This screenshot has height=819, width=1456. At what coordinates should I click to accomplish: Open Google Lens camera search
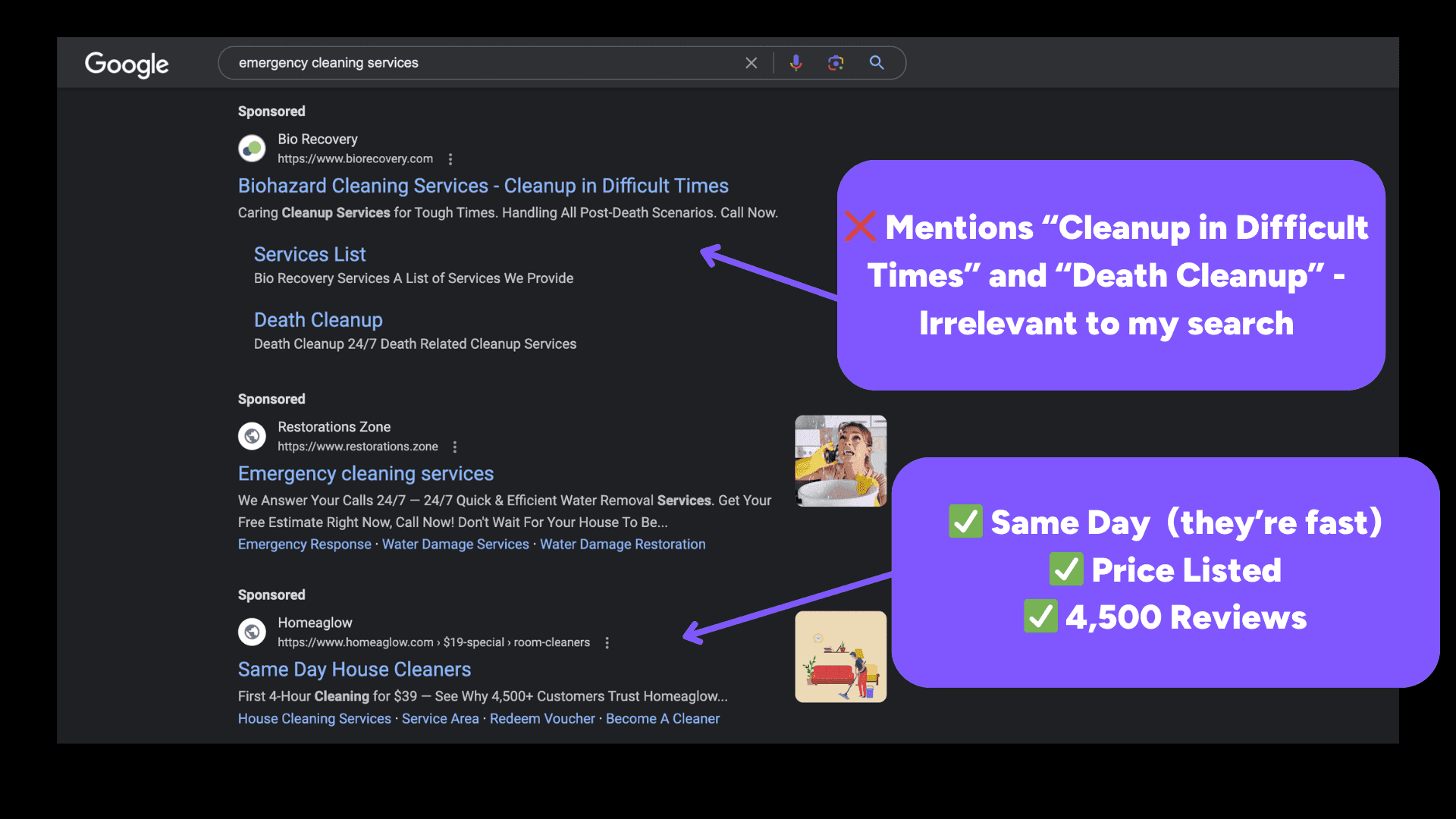(x=836, y=63)
